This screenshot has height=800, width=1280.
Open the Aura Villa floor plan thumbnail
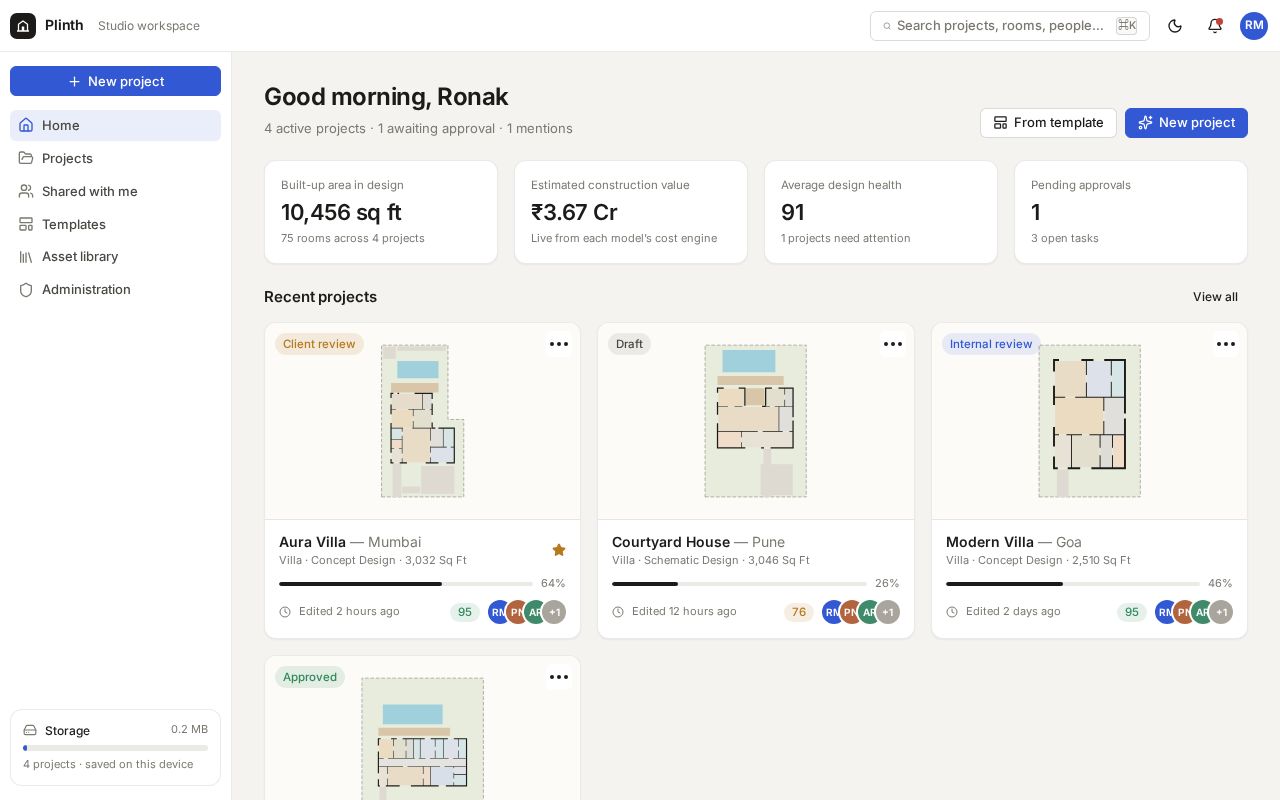422,421
